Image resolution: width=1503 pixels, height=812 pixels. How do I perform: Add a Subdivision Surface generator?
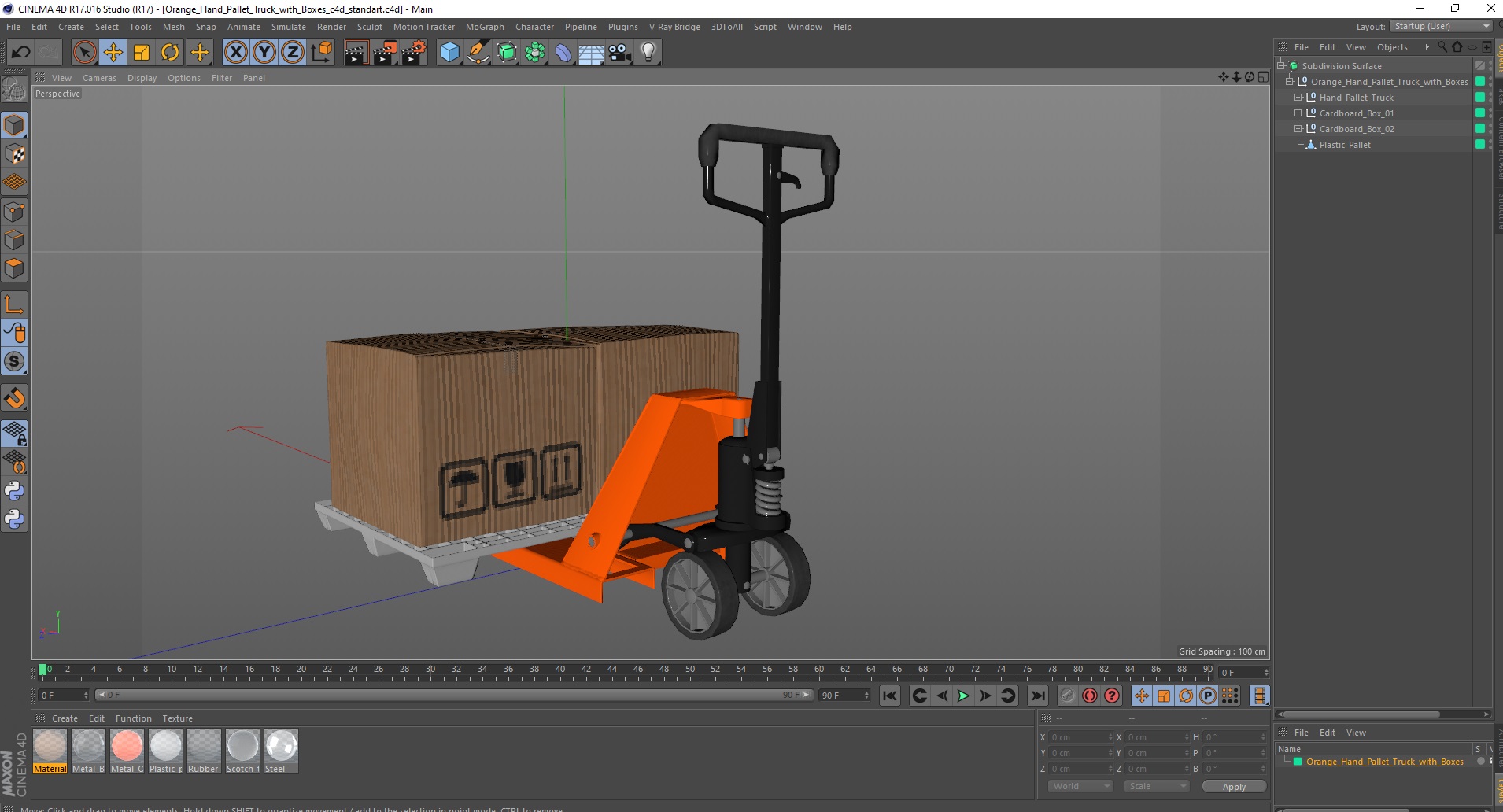point(507,53)
